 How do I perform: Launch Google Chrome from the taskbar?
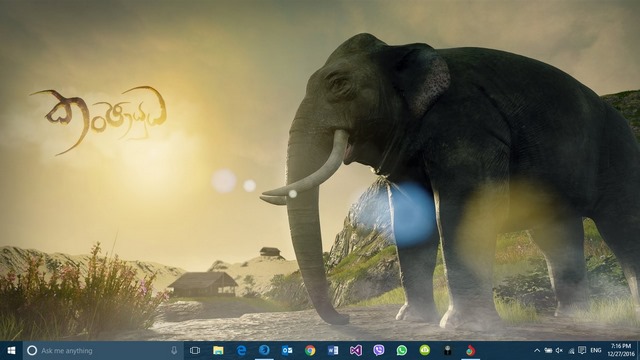click(310, 351)
